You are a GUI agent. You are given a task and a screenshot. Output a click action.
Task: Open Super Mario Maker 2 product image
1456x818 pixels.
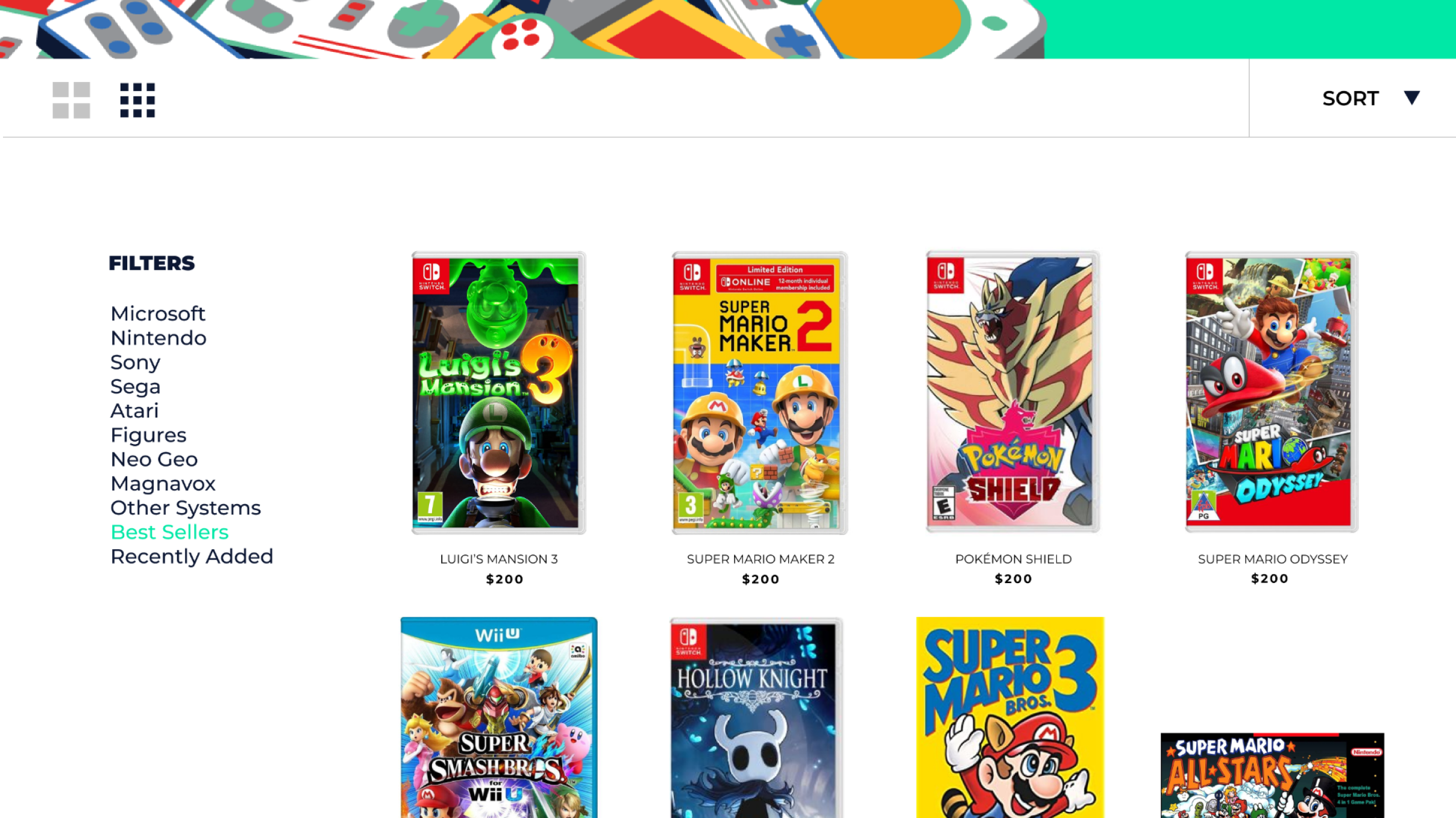(759, 393)
